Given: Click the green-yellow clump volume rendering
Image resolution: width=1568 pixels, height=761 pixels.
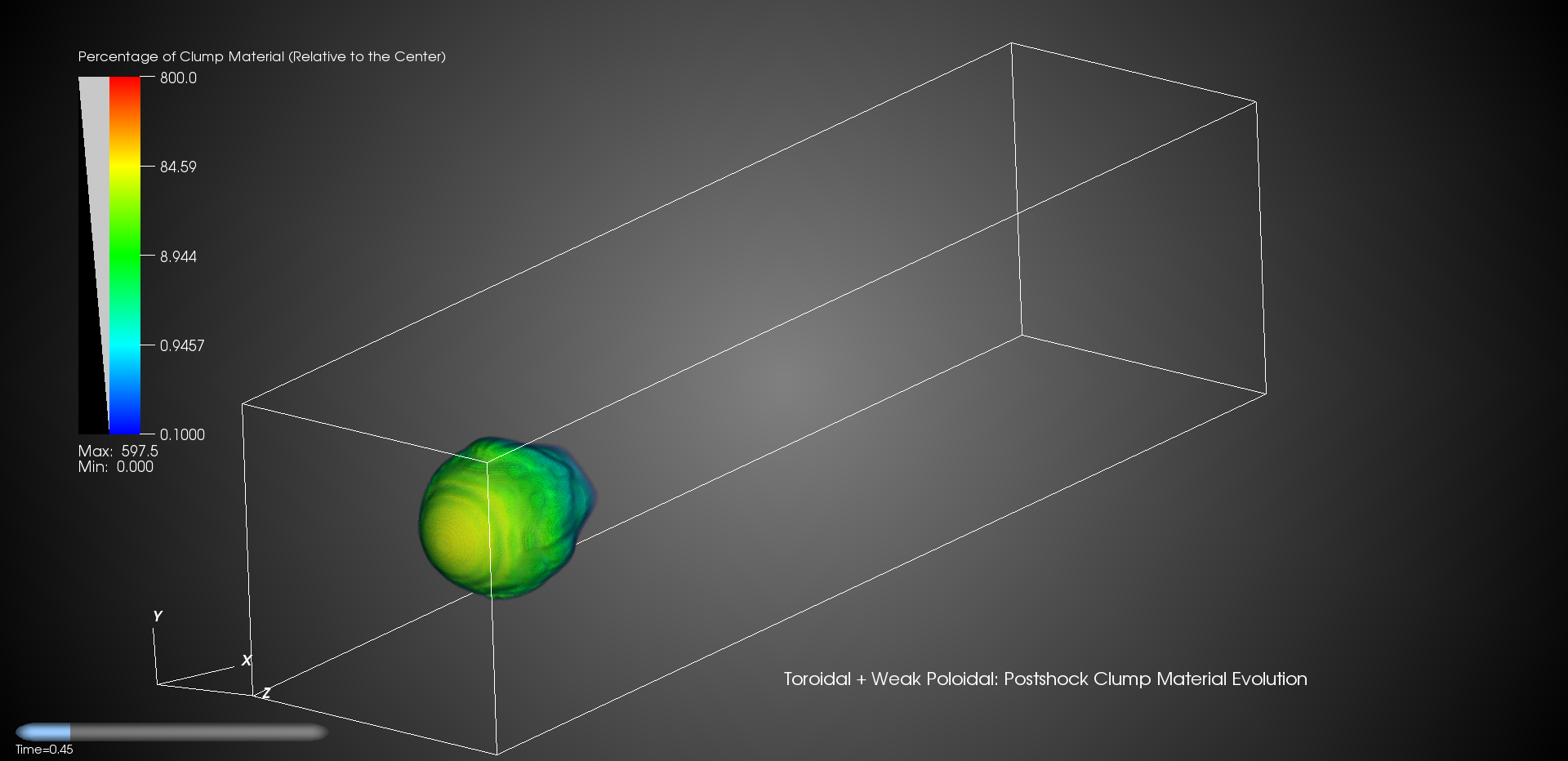Looking at the screenshot, I should pos(508,518).
